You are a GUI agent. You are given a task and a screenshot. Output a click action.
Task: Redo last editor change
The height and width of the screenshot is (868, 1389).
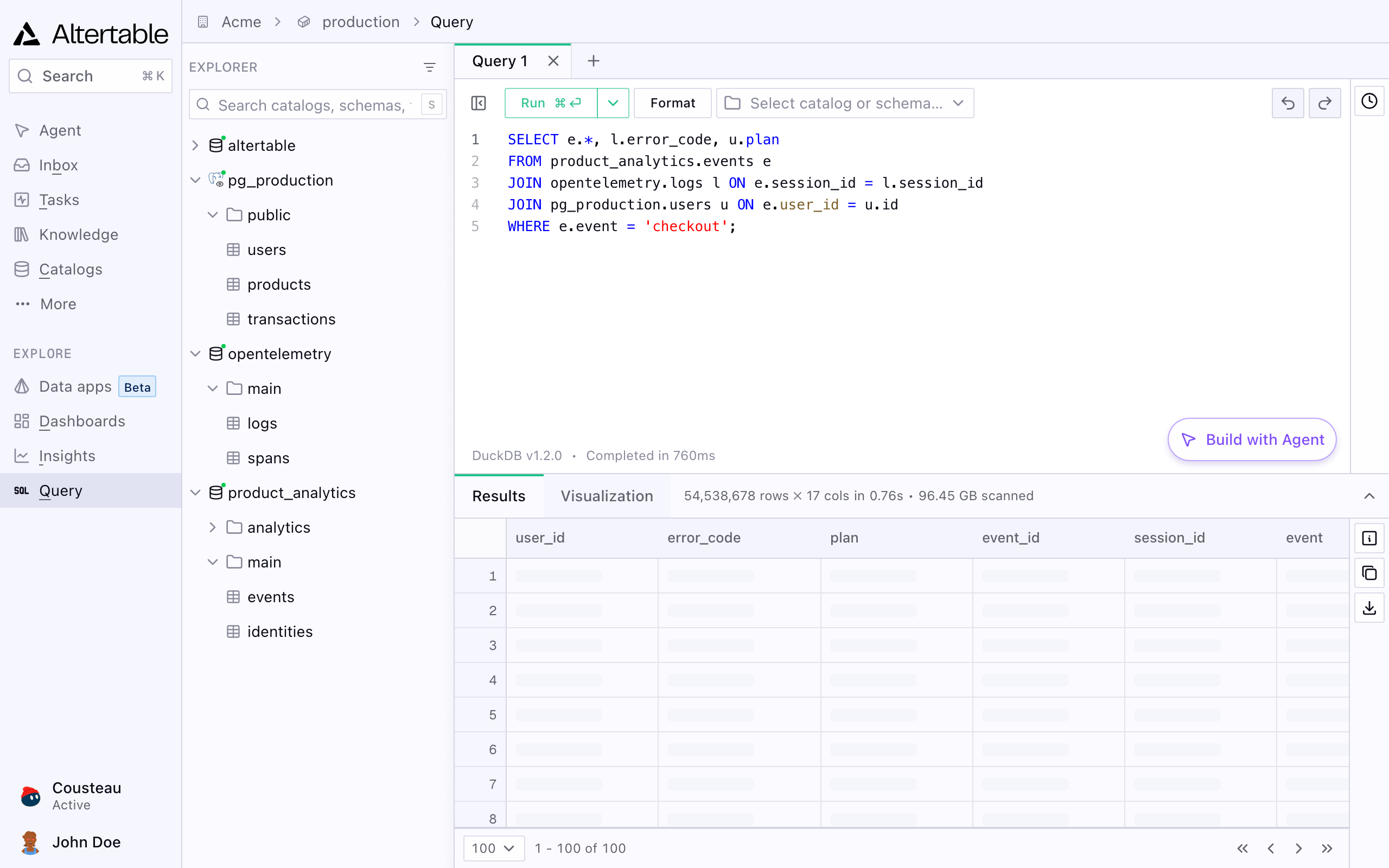click(x=1325, y=103)
